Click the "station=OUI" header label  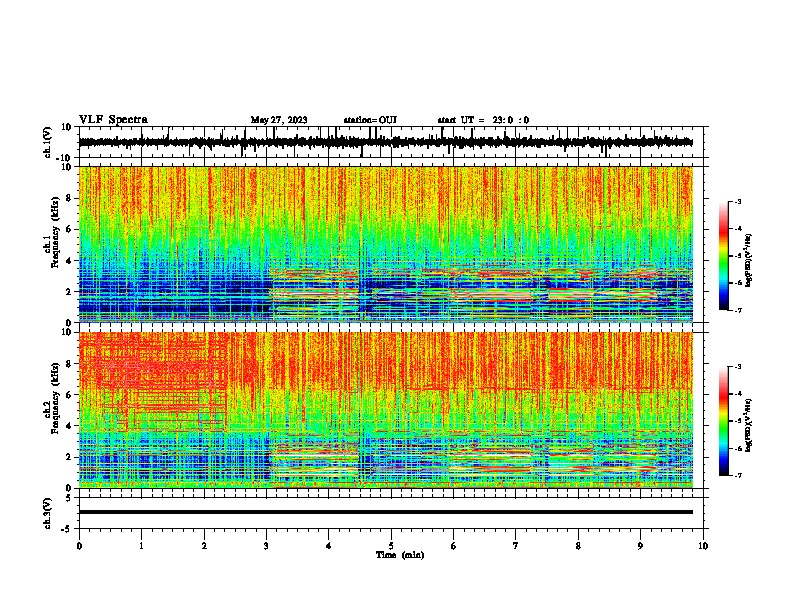click(370, 120)
